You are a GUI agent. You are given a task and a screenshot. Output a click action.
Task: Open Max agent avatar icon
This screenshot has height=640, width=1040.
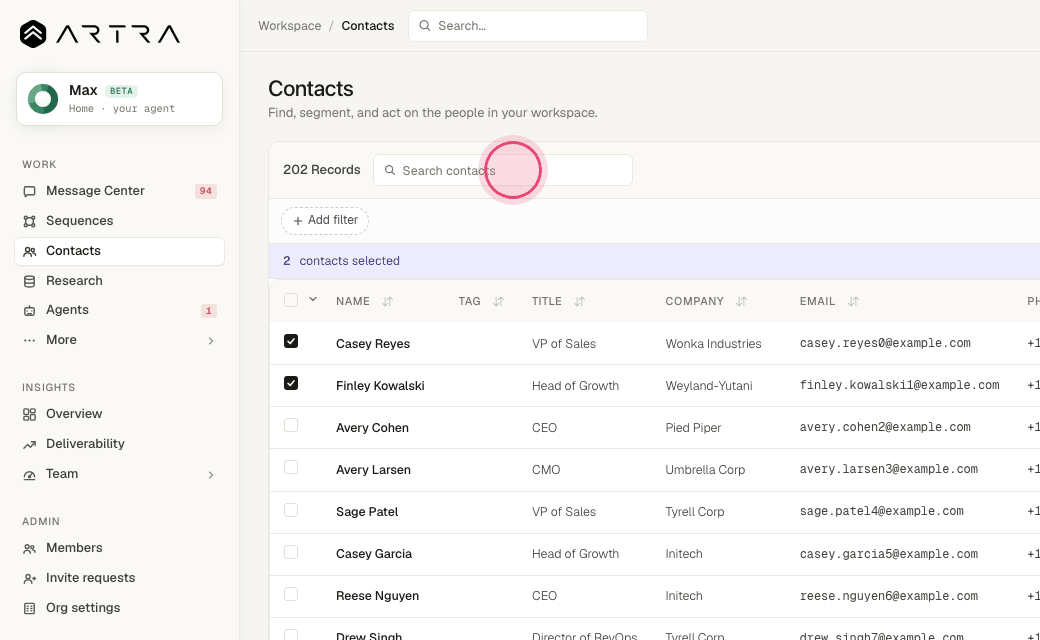[x=43, y=99]
